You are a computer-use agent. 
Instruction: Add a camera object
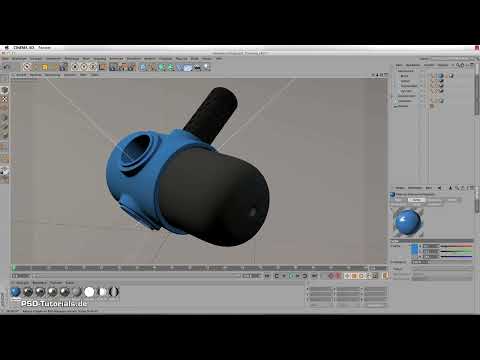[198, 68]
